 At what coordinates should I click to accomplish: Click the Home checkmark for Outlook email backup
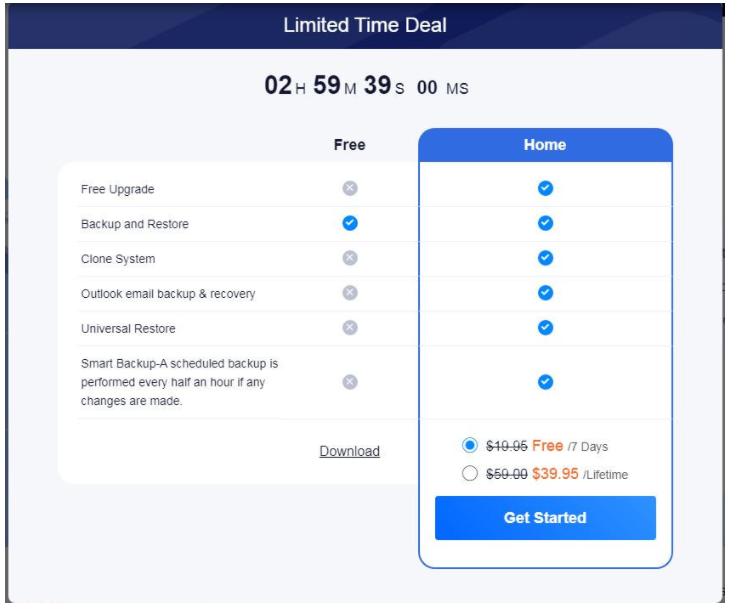coord(545,293)
